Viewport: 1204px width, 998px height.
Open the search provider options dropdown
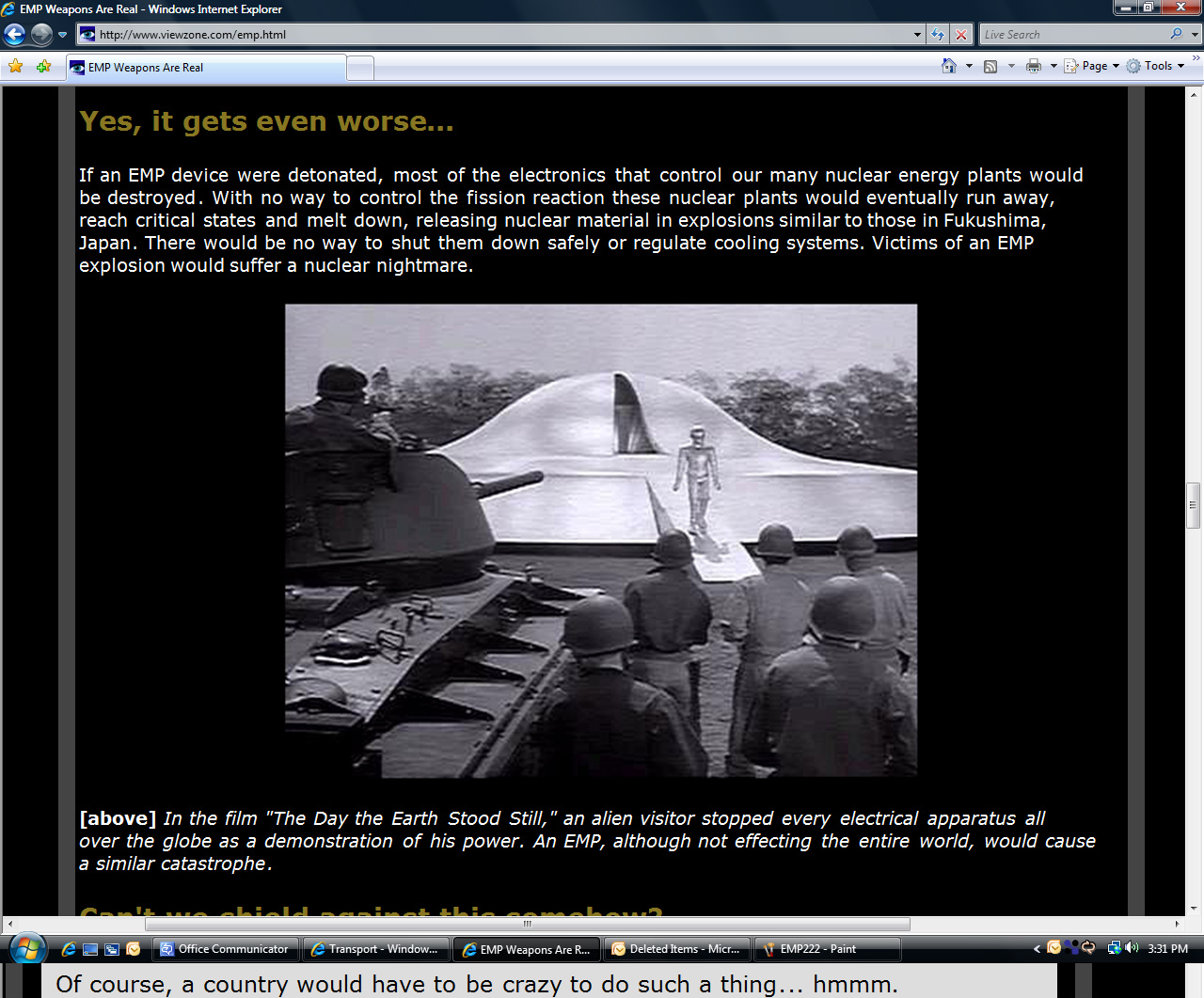[1196, 35]
